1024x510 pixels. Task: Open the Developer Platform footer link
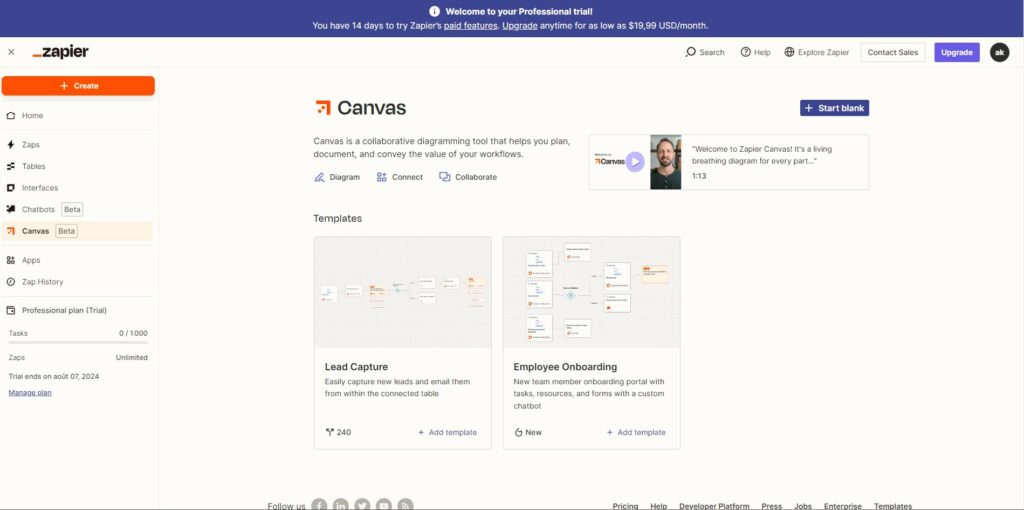[x=714, y=506]
